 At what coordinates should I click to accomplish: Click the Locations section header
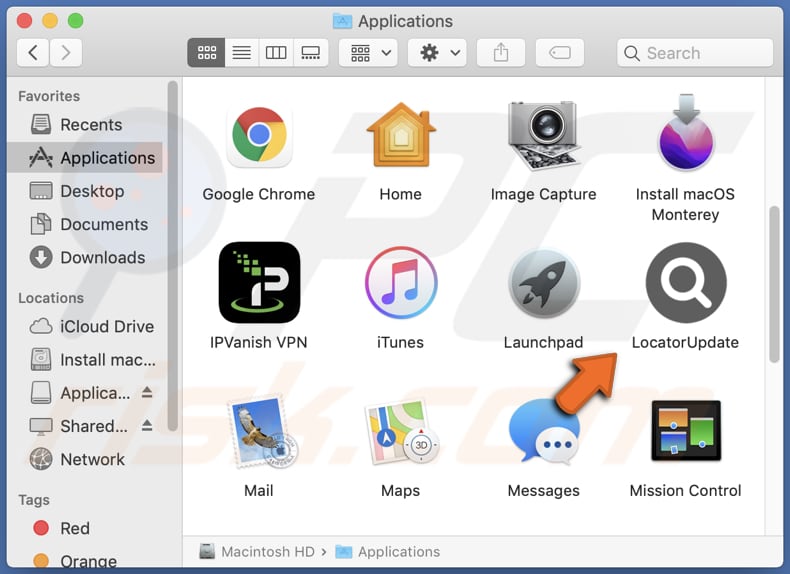[51, 298]
